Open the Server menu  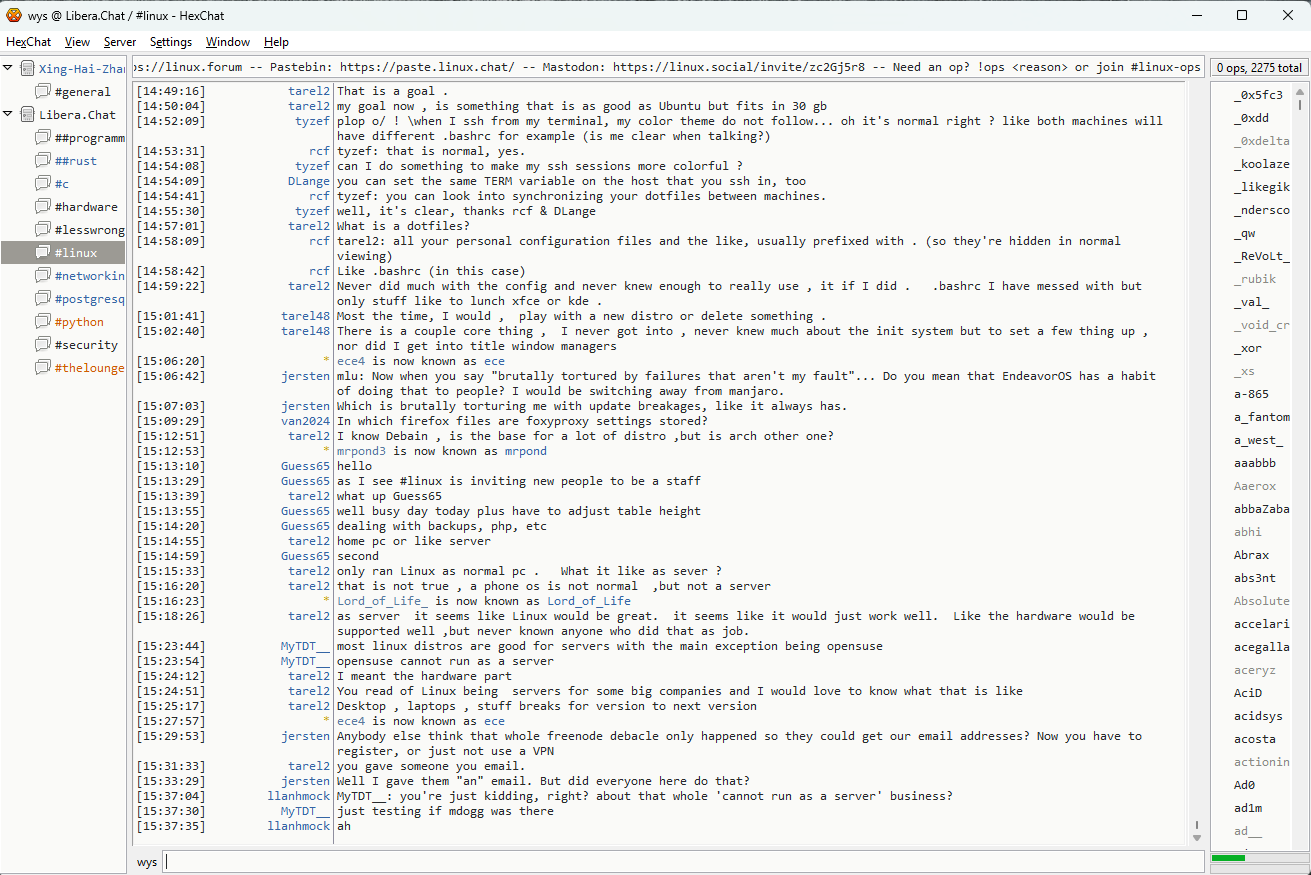point(120,42)
